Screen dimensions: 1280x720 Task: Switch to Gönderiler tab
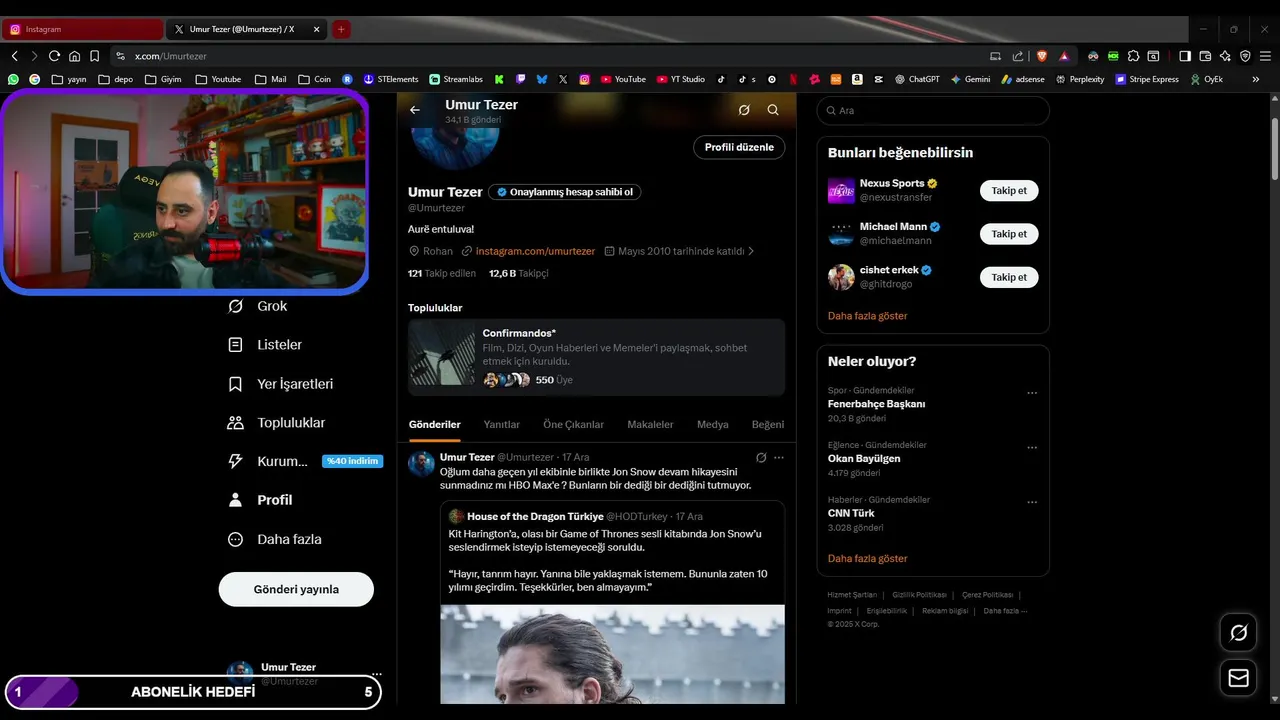coord(435,425)
